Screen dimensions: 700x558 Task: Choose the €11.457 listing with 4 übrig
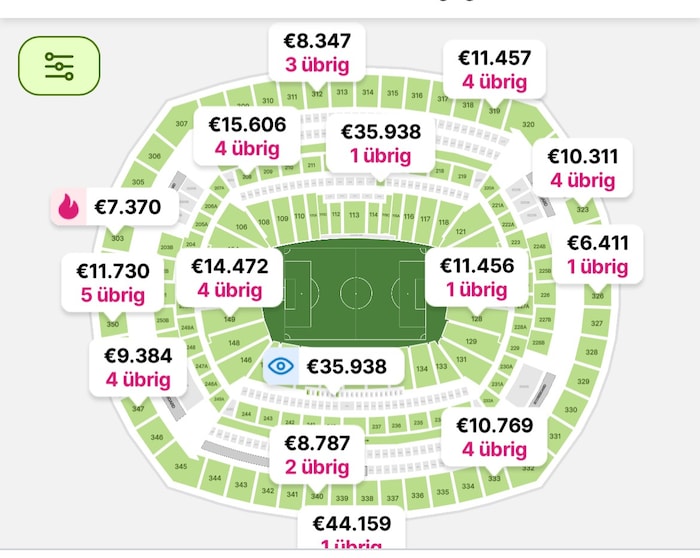pyautogui.click(x=494, y=69)
